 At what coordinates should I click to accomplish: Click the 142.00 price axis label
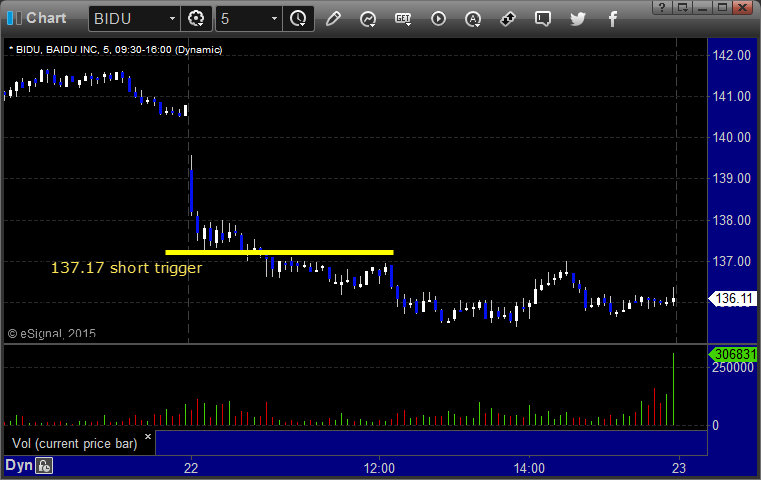point(731,55)
